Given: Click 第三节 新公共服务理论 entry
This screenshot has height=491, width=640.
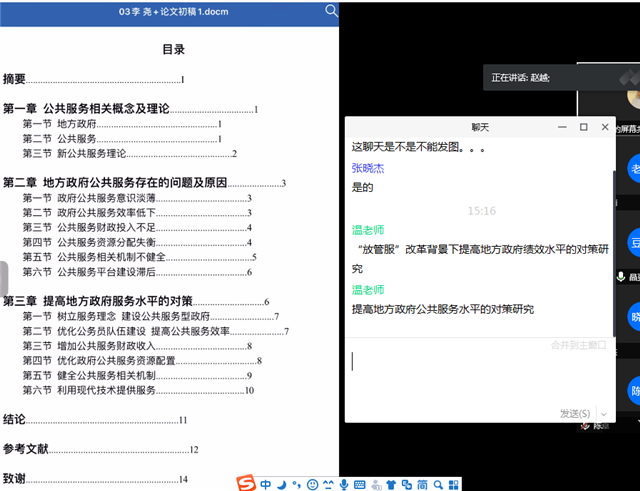Looking at the screenshot, I should [x=129, y=153].
